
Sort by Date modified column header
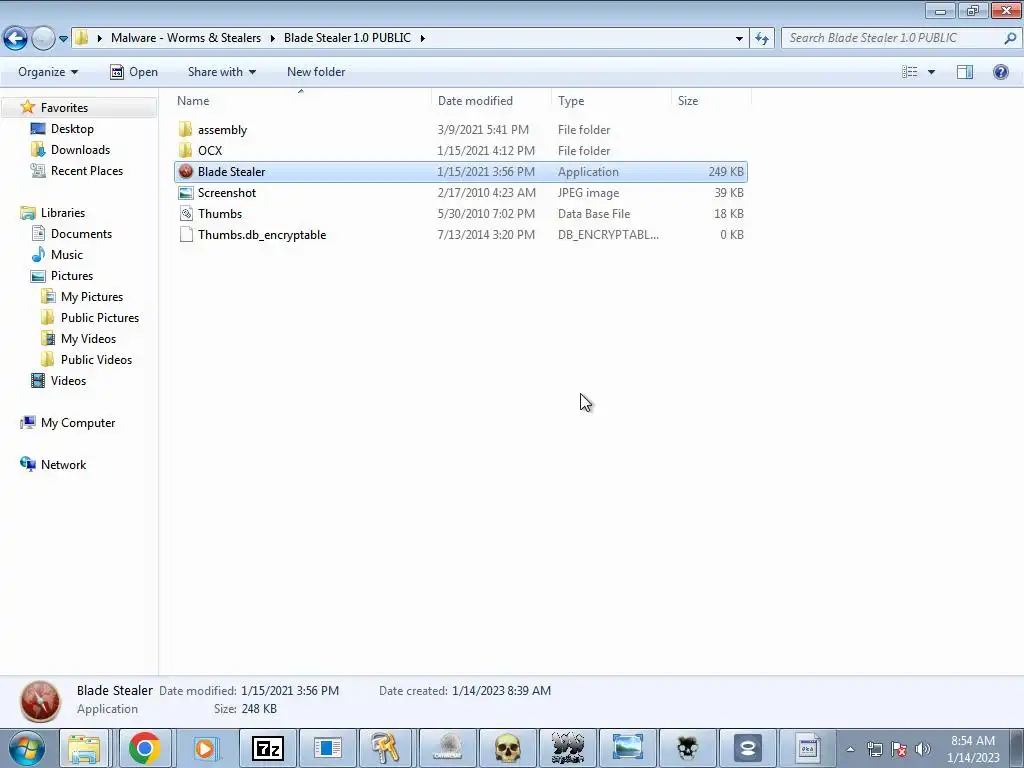491,101
